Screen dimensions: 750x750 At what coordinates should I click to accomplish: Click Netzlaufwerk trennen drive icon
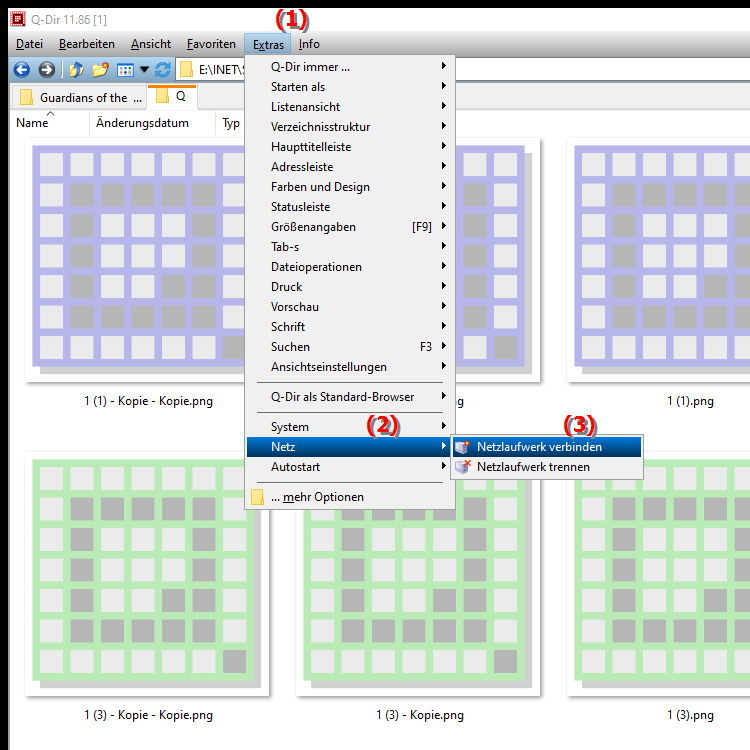click(463, 467)
